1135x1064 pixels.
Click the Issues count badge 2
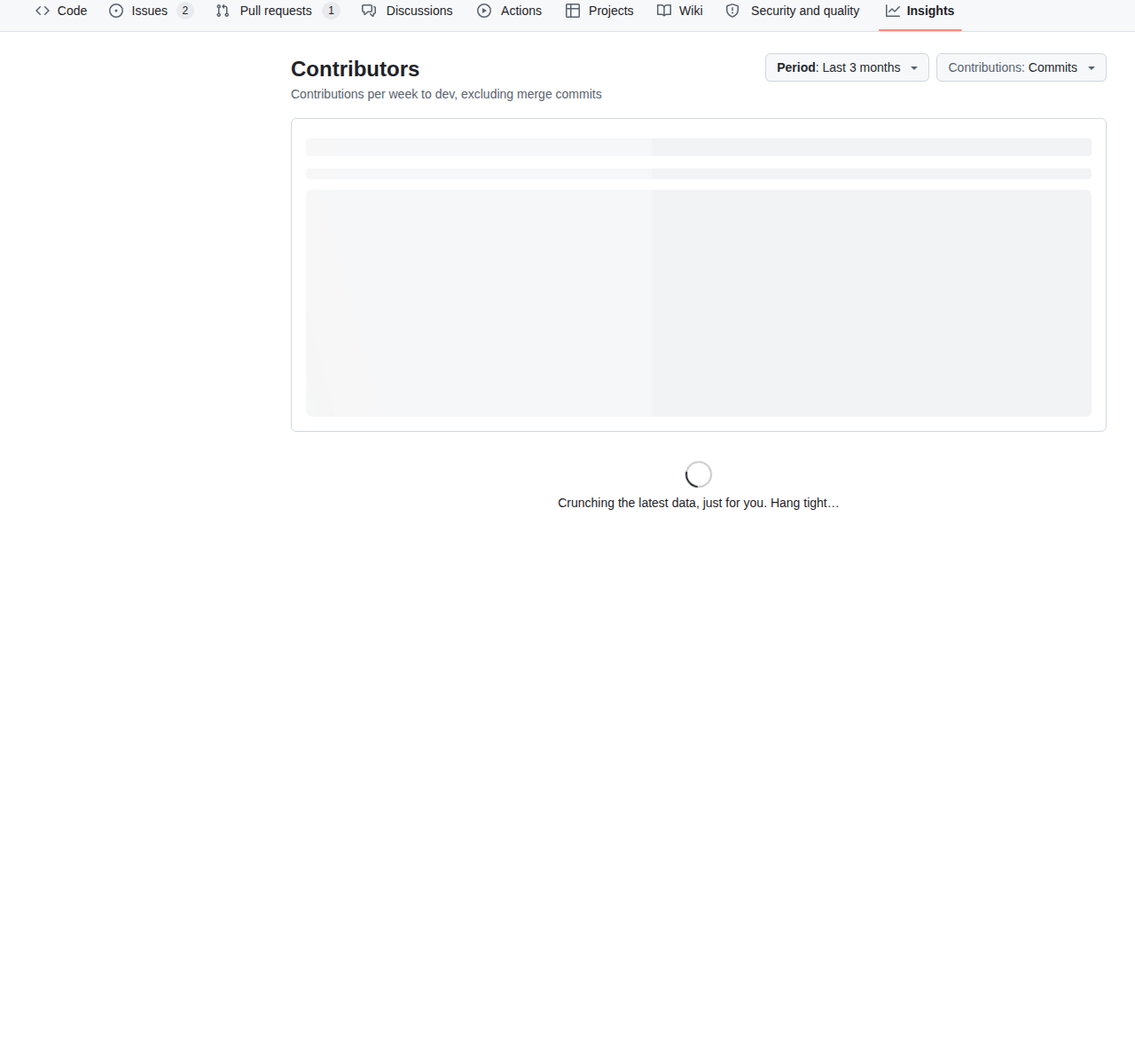coord(184,11)
